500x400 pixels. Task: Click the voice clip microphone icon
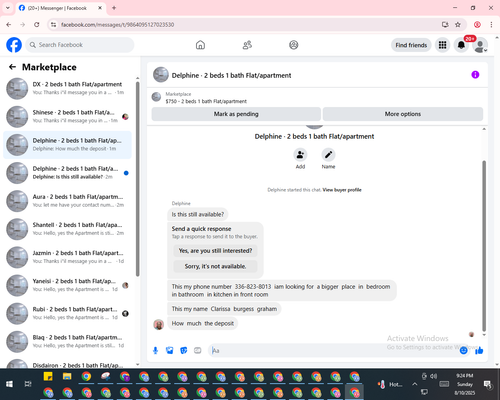(x=155, y=350)
